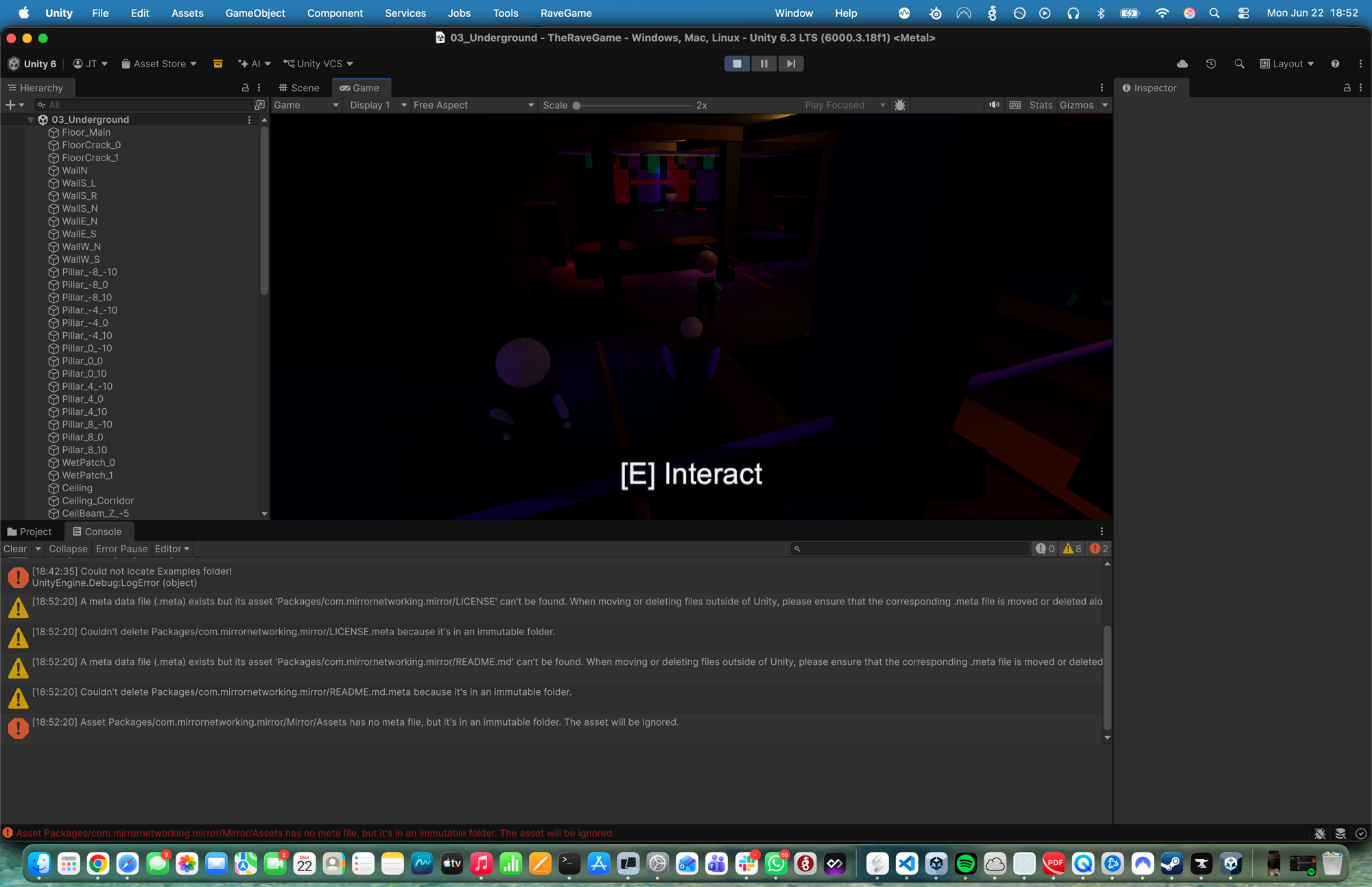Screen dimensions: 1372x887
Task: Open the Help question mark icon
Action: click(x=1335, y=64)
